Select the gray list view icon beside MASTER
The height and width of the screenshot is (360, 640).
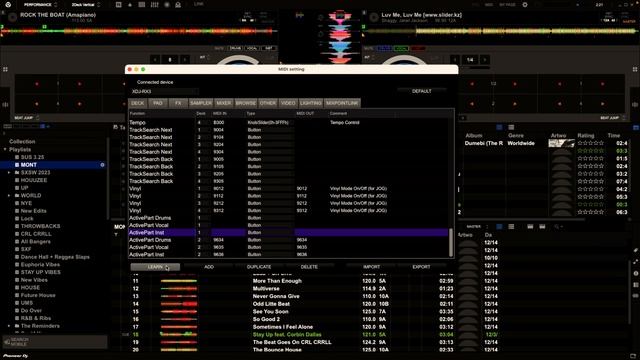point(511,227)
